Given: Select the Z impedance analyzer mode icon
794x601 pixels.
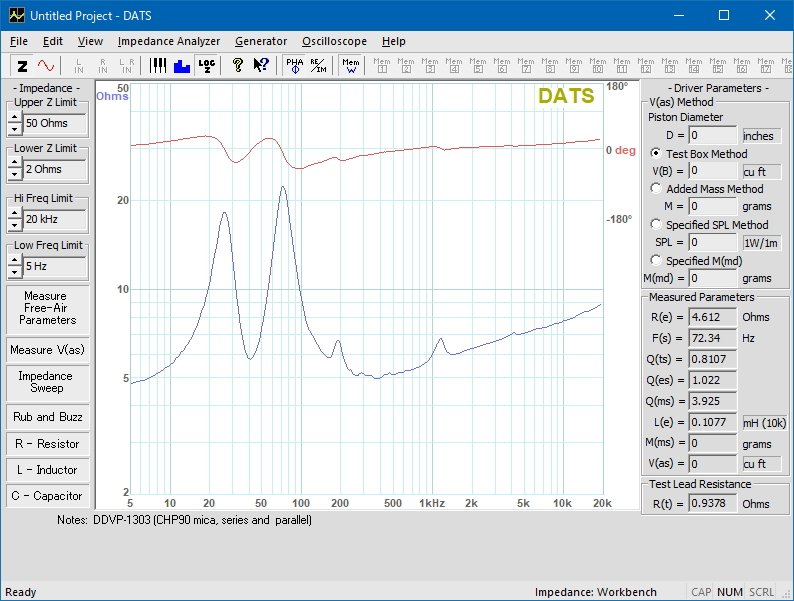Looking at the screenshot, I should click(x=22, y=66).
